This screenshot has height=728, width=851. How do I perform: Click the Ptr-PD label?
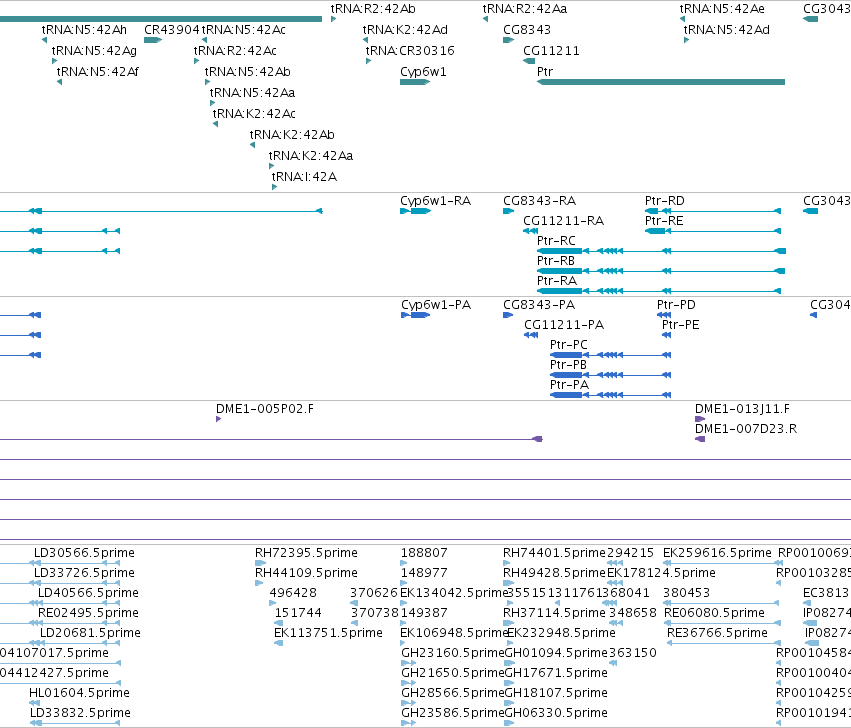[676, 305]
